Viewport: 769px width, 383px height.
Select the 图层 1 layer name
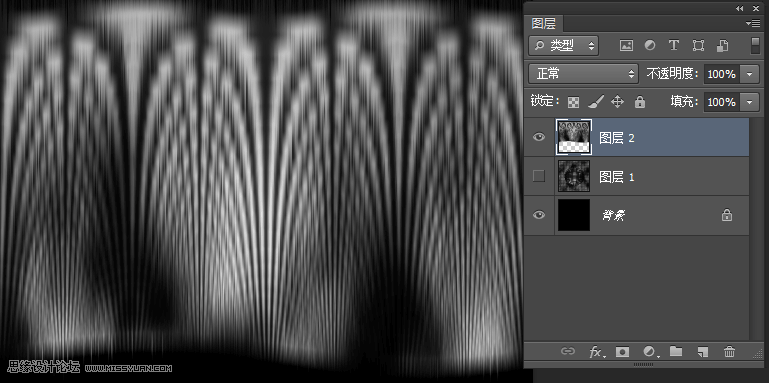tap(616, 177)
